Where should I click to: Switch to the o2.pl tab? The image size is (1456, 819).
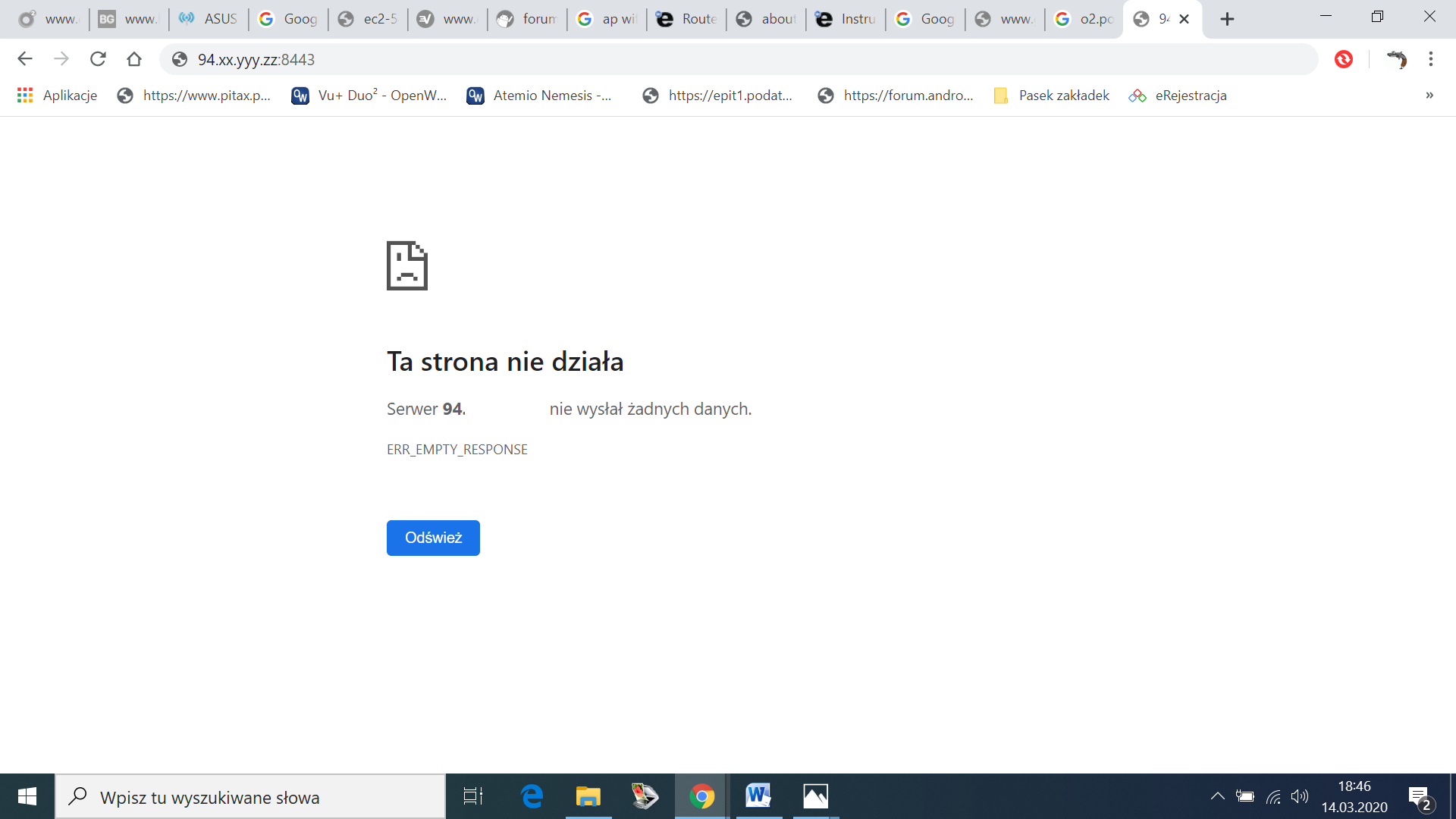coord(1084,19)
